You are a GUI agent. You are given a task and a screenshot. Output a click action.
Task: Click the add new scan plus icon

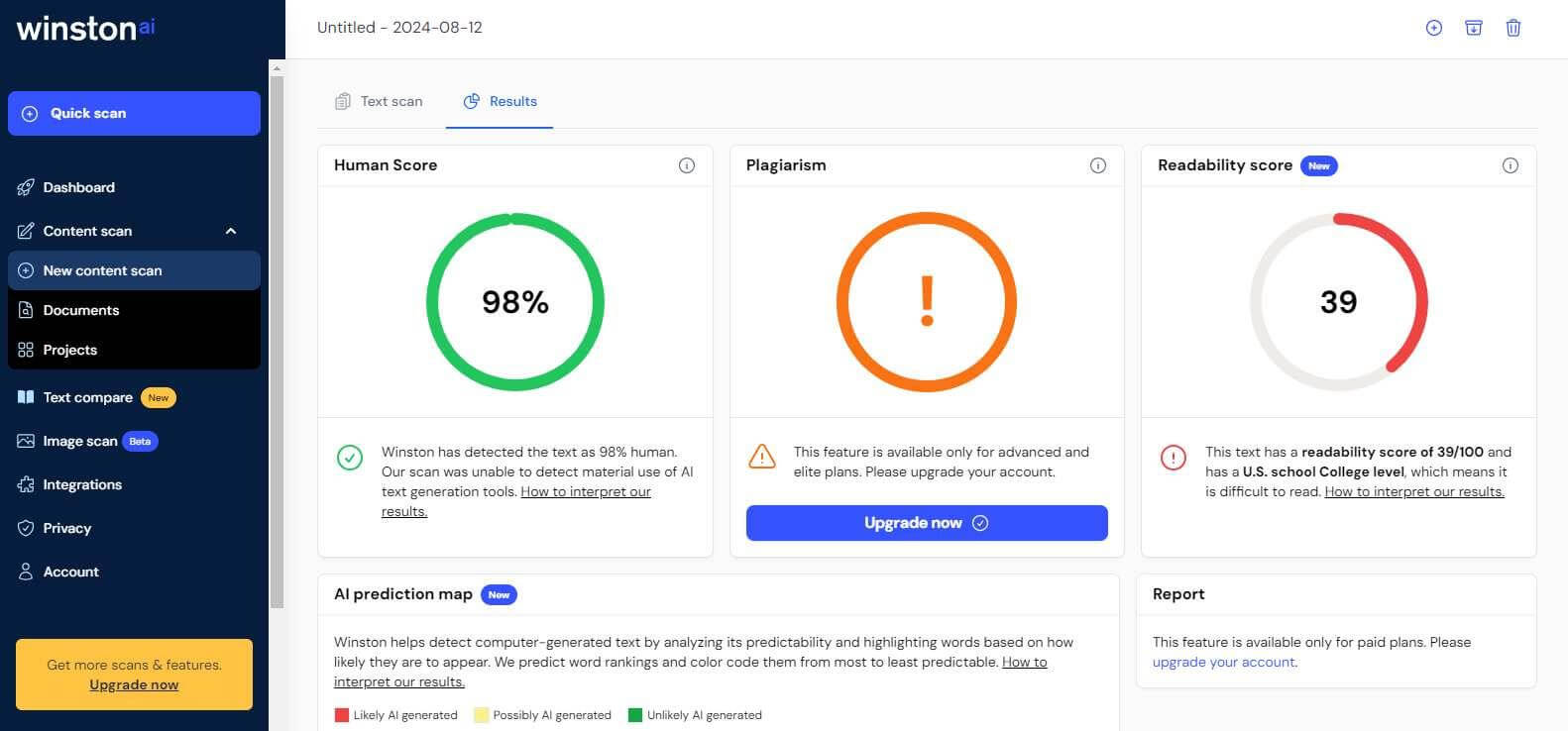click(1433, 28)
